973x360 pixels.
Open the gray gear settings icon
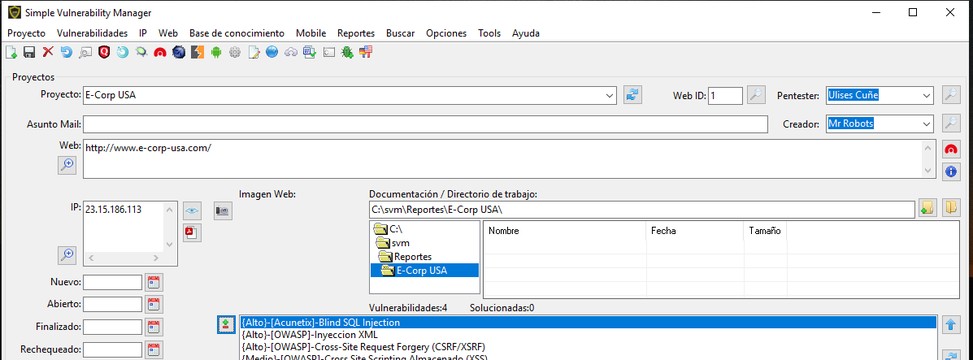(x=235, y=53)
